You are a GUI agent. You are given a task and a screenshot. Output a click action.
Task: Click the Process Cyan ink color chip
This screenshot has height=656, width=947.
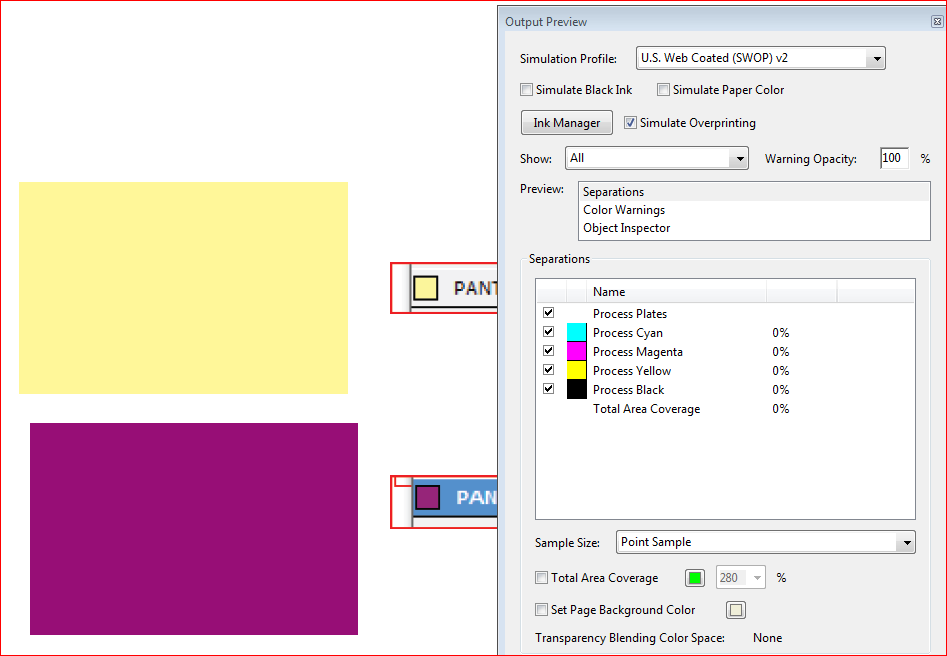pyautogui.click(x=575, y=332)
